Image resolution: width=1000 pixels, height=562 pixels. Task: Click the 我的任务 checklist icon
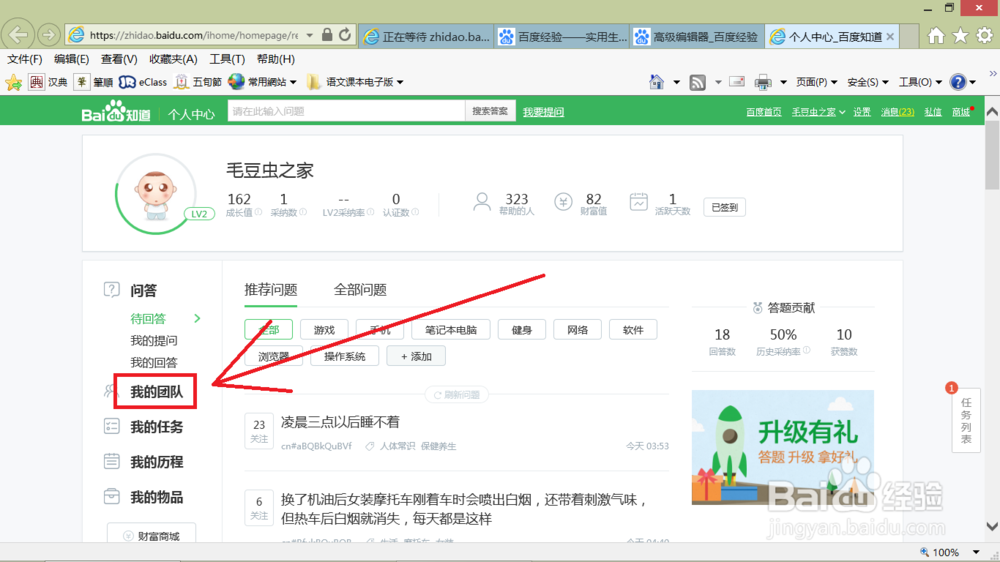[x=112, y=426]
